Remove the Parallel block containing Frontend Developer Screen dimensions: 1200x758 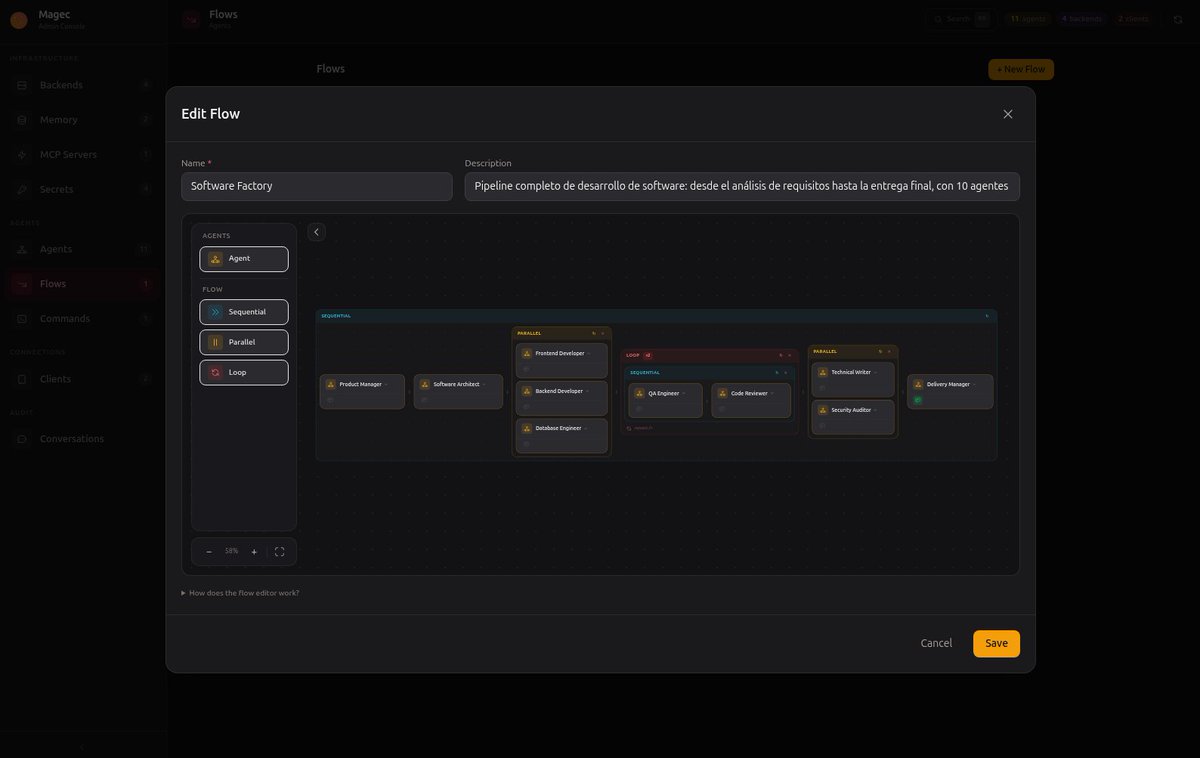point(603,333)
